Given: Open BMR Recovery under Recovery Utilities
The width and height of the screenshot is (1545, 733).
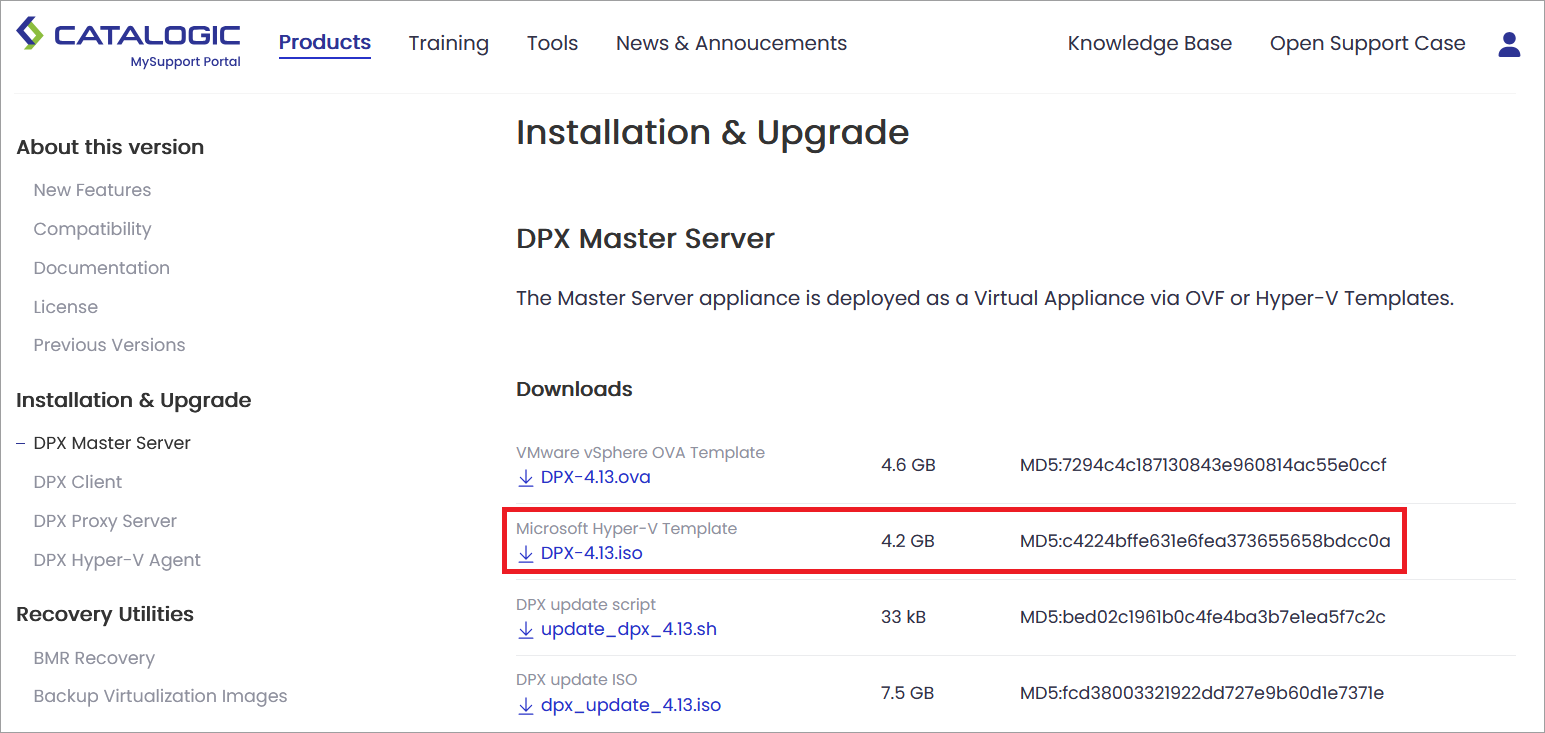Looking at the screenshot, I should (94, 658).
